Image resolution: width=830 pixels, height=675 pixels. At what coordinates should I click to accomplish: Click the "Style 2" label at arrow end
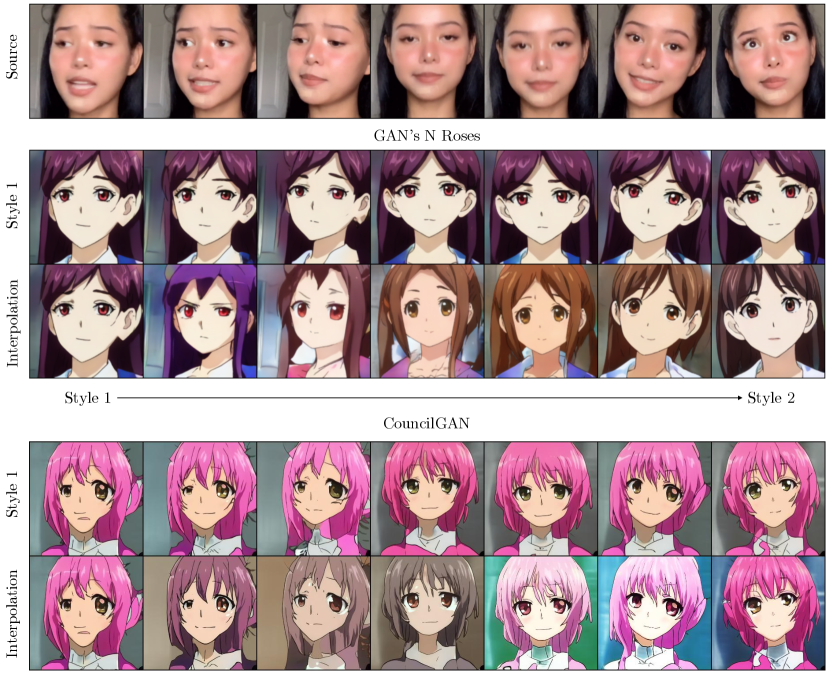coord(771,398)
